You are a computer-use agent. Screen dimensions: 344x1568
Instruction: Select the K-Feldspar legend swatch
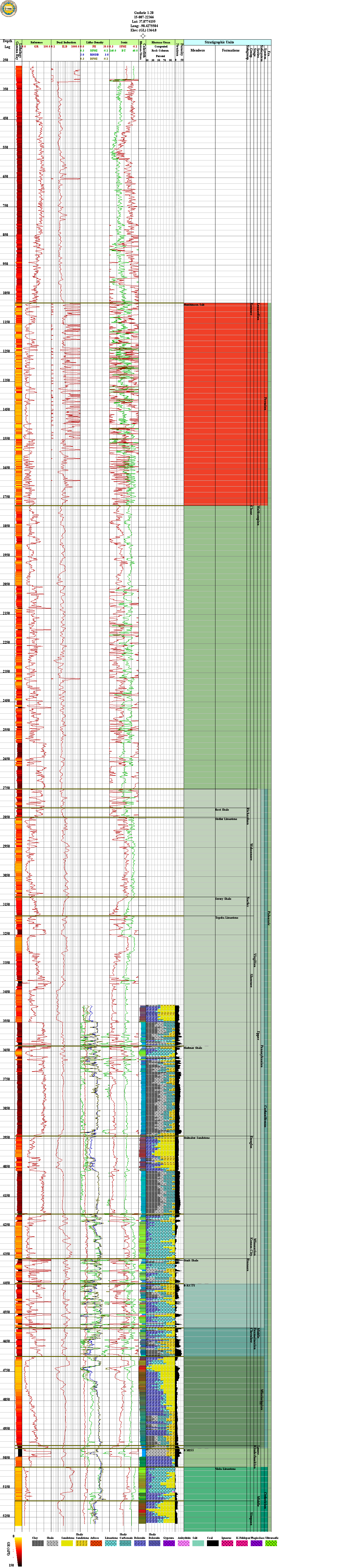pyautogui.click(x=242, y=1543)
